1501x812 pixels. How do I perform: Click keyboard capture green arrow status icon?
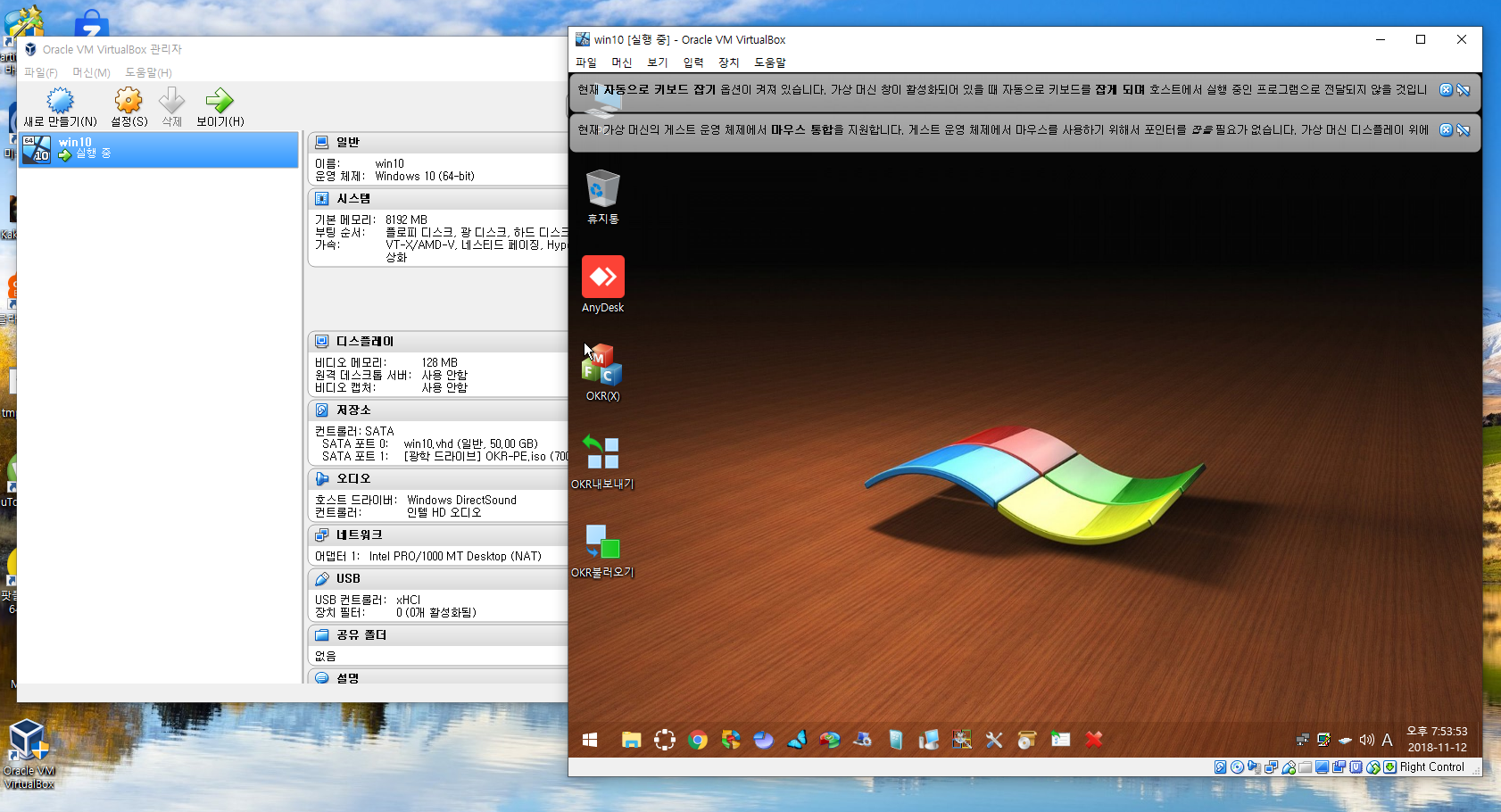(1389, 767)
